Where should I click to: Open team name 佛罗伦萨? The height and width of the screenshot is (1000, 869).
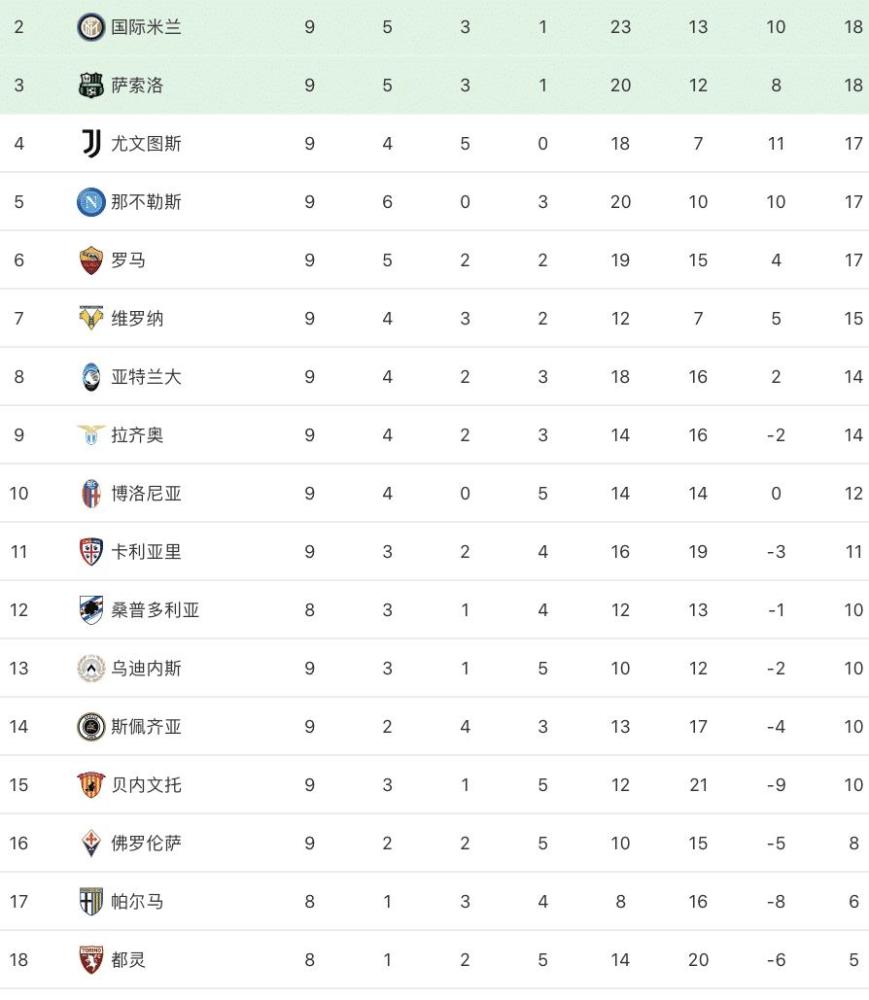(146, 843)
